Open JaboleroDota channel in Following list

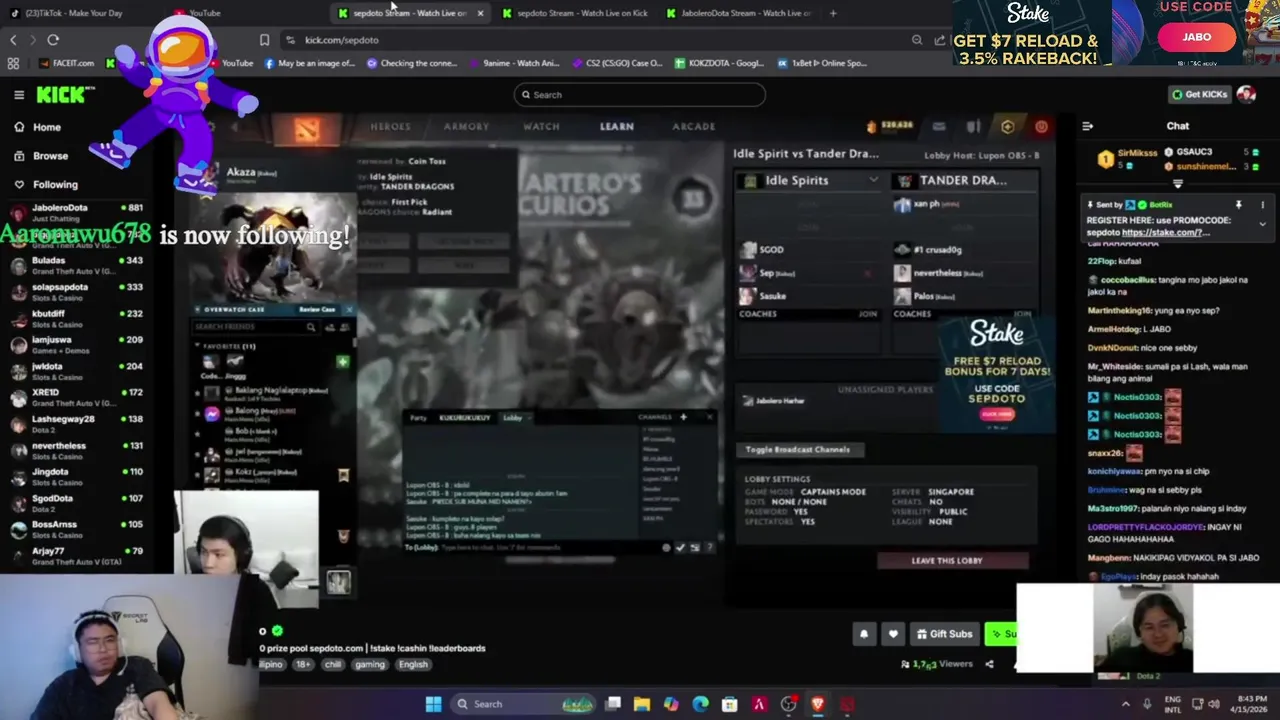pyautogui.click(x=75, y=212)
